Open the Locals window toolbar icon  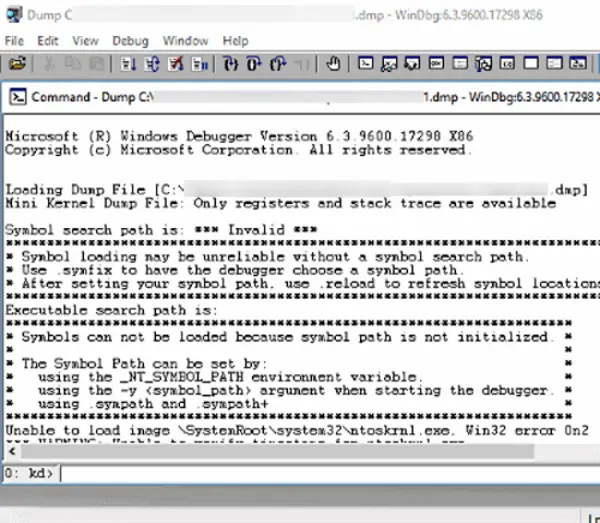click(412, 64)
